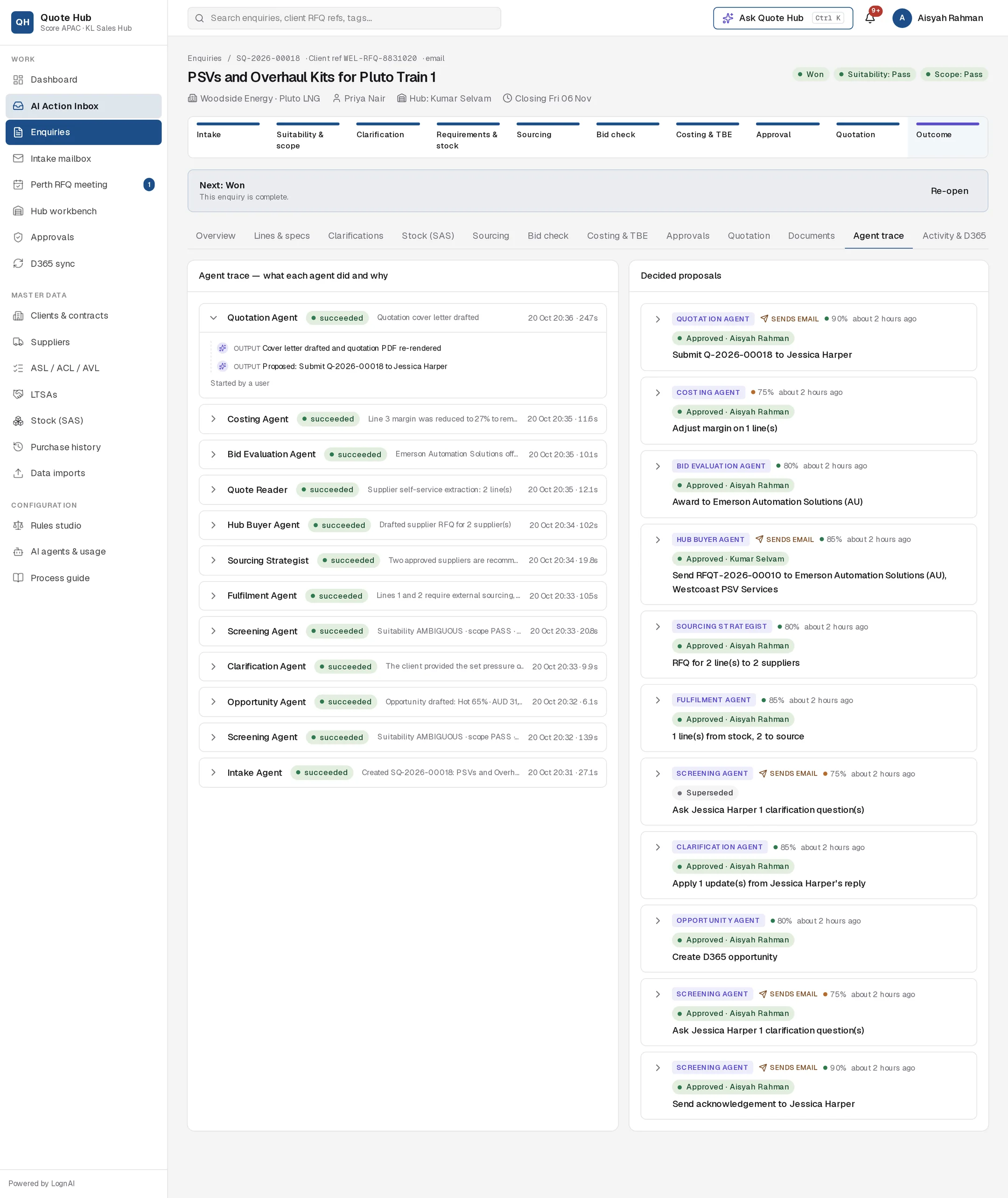1008x1198 pixels.
Task: Select the Outcome stage in the pipeline
Action: pyautogui.click(x=947, y=137)
